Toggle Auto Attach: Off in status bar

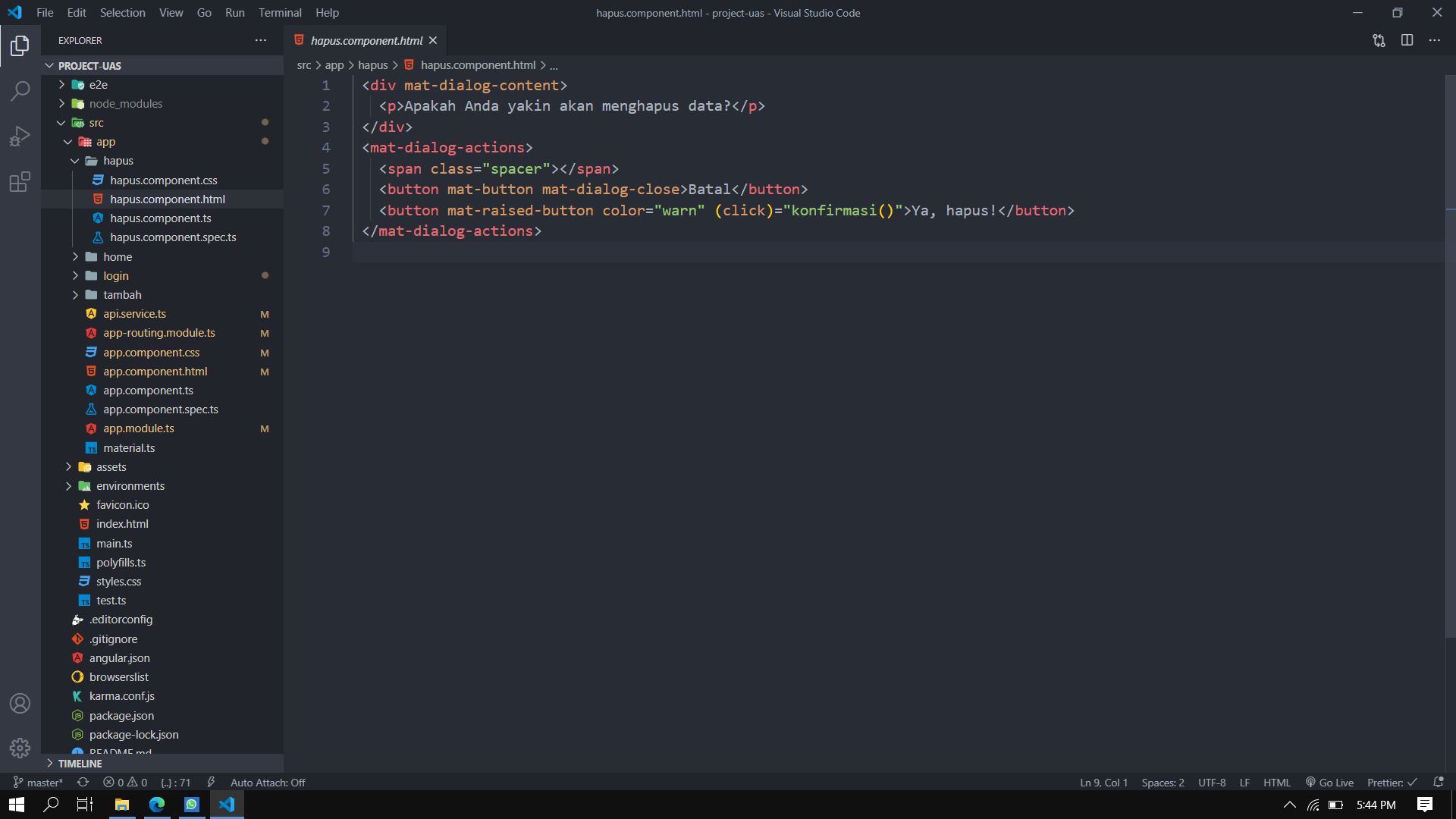[x=268, y=783]
